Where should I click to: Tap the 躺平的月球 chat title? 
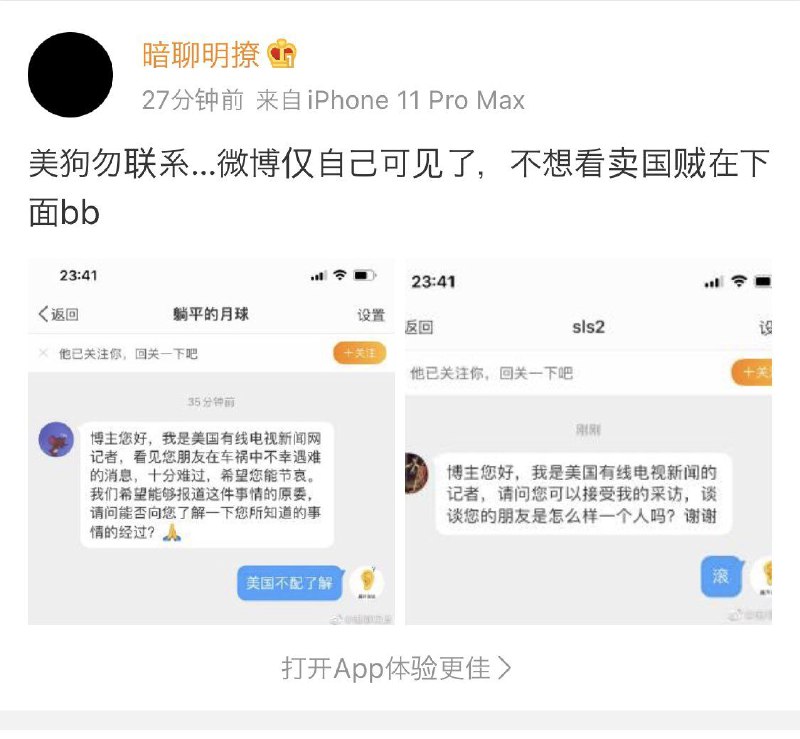point(211,314)
